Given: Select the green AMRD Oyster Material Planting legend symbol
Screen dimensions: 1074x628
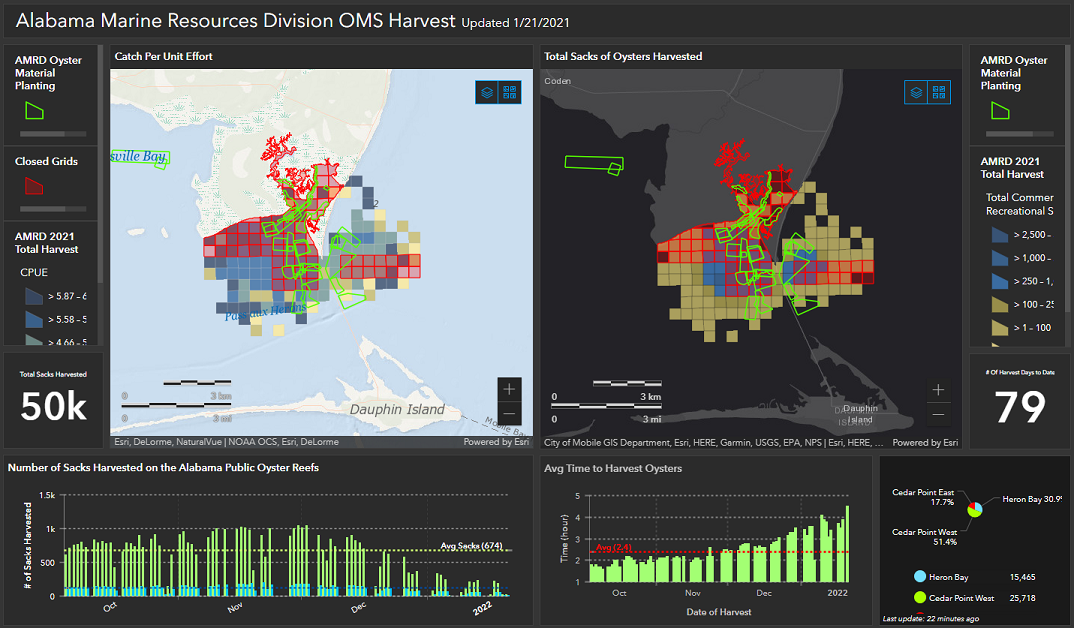Looking at the screenshot, I should coord(33,110).
